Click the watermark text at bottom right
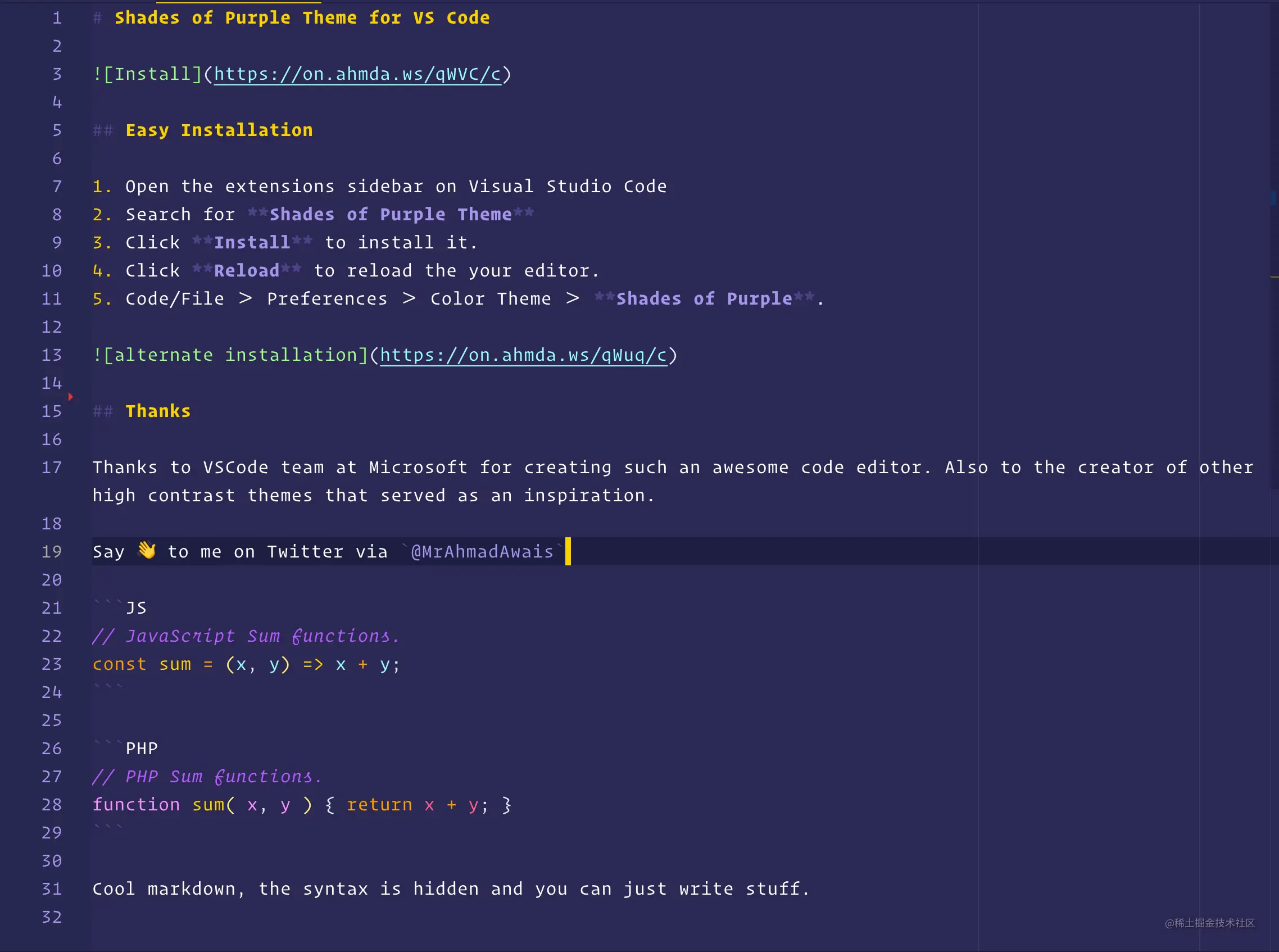The width and height of the screenshot is (1279, 952). tap(1209, 923)
